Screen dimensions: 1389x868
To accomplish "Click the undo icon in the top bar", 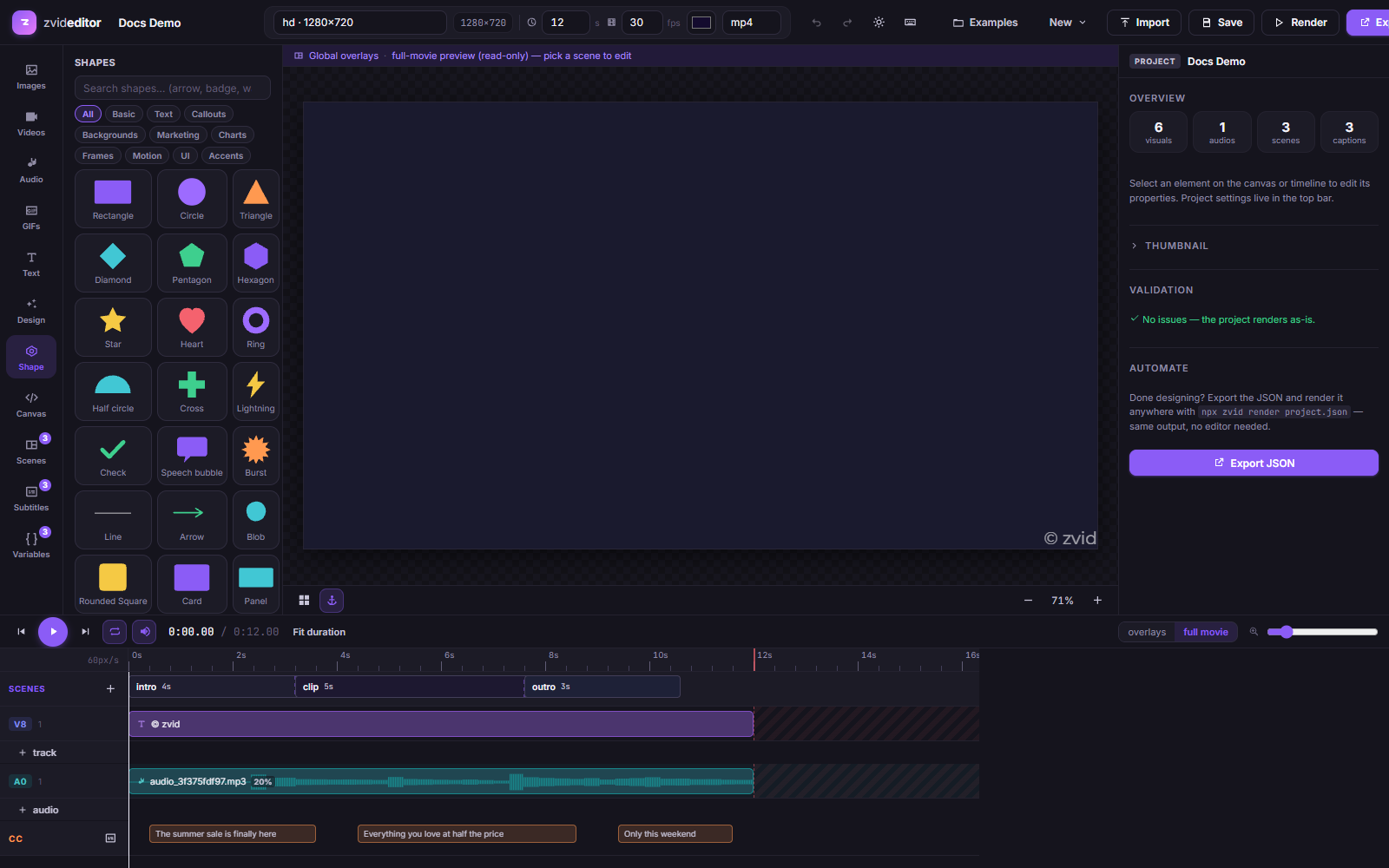I will [x=816, y=23].
